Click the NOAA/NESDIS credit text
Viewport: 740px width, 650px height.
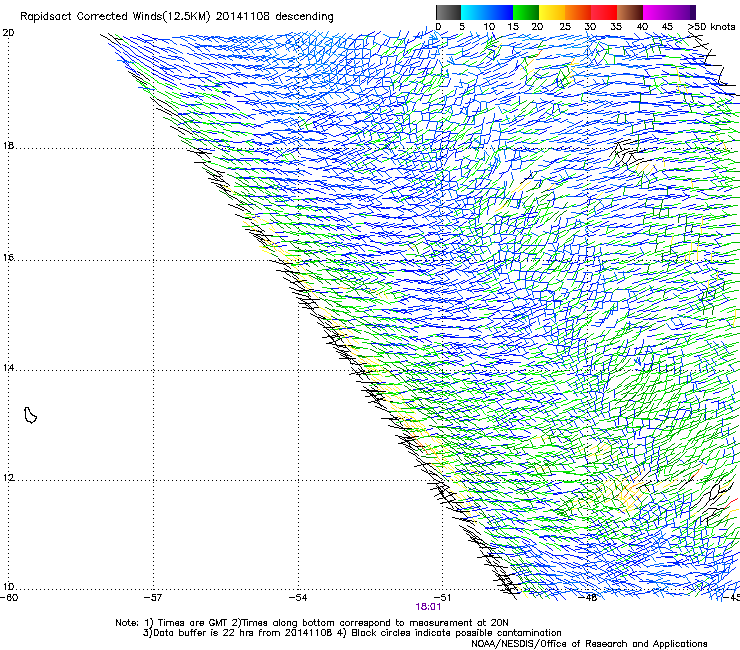point(589,643)
